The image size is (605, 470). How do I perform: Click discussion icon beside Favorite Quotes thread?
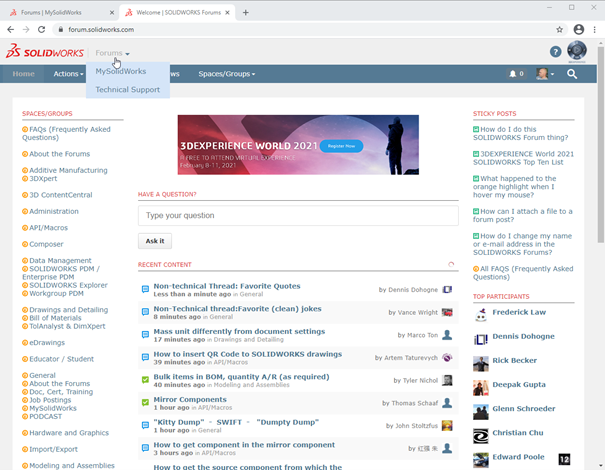(x=145, y=289)
